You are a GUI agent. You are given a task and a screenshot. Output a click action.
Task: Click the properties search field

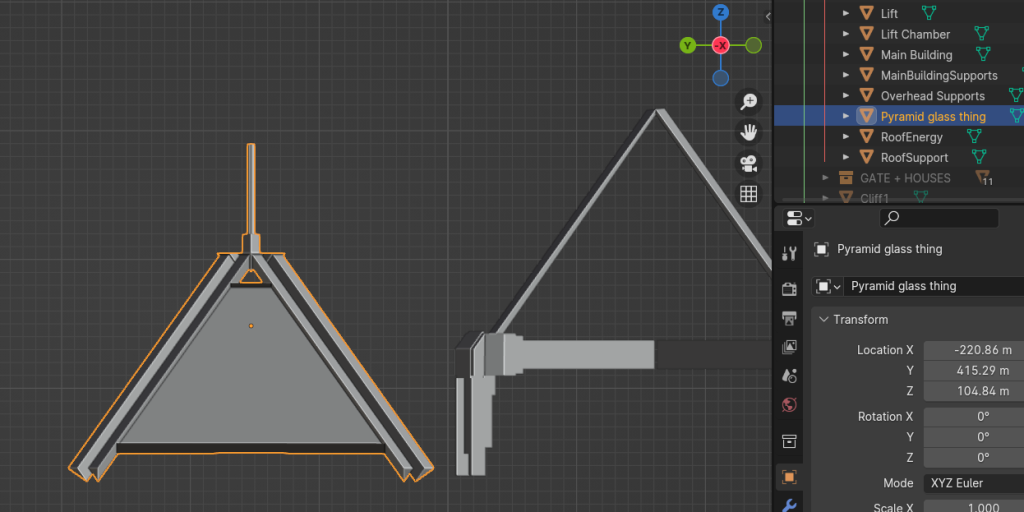coord(938,218)
